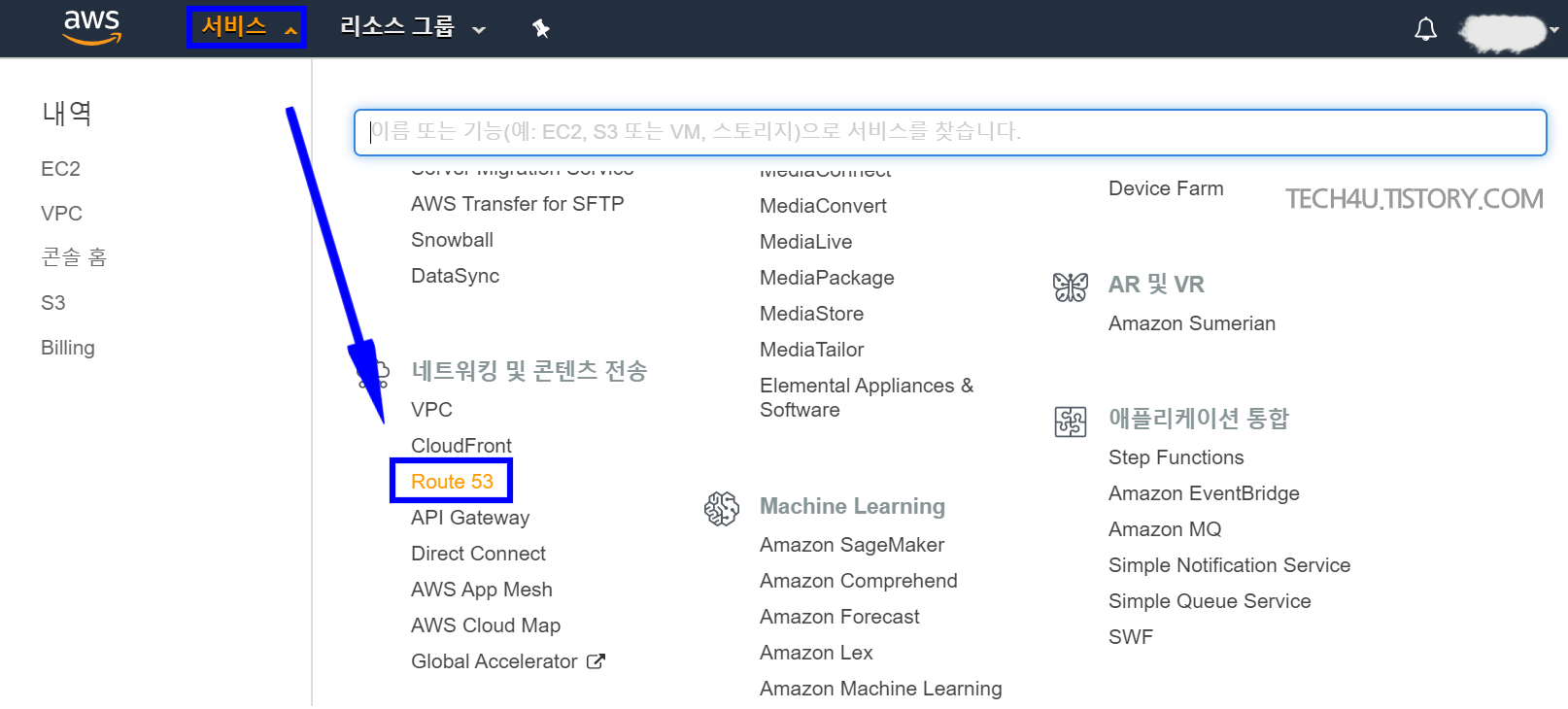Open Route 53 service
This screenshot has height=709, width=1568.
(x=452, y=482)
